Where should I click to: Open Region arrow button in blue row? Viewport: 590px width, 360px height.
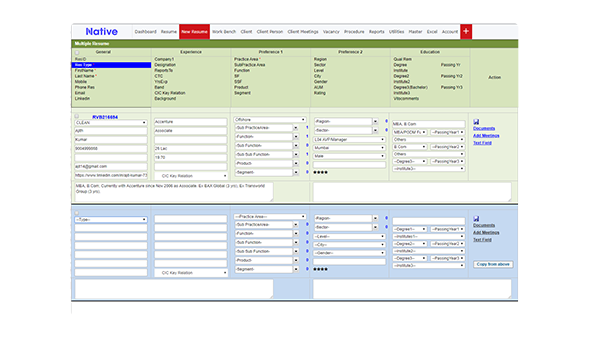point(375,218)
